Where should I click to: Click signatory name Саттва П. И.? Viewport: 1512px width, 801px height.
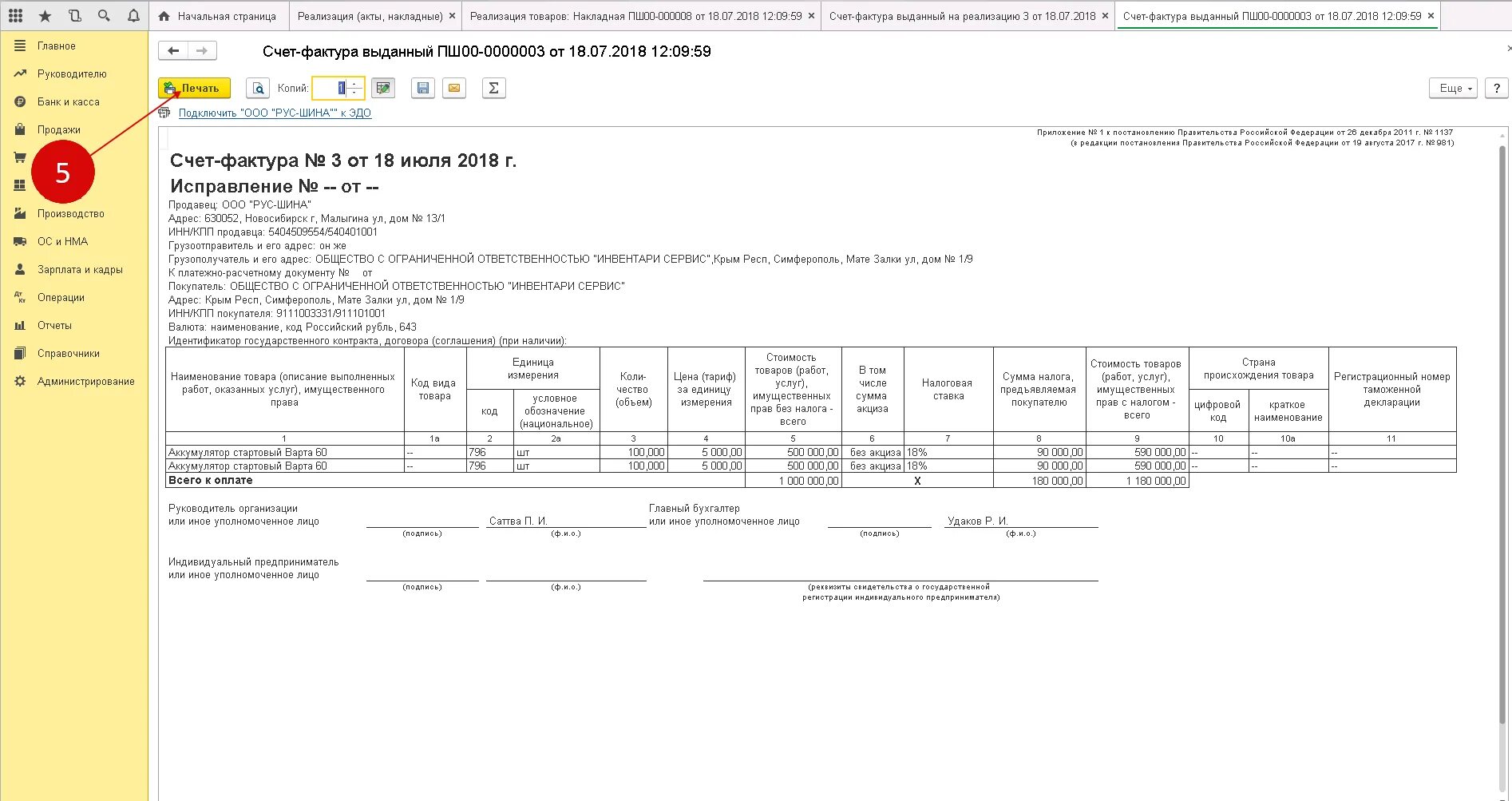tap(518, 521)
